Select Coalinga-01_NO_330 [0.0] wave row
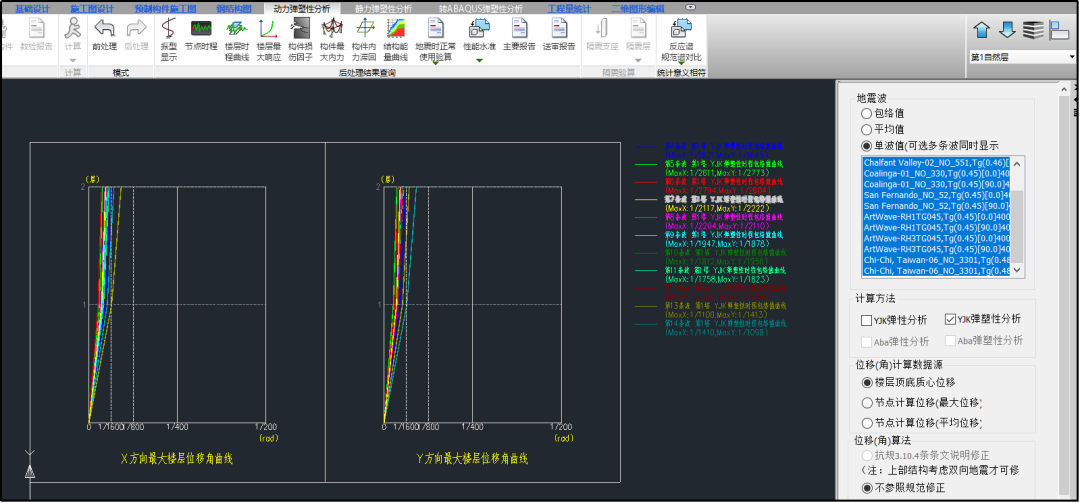 [x=936, y=174]
